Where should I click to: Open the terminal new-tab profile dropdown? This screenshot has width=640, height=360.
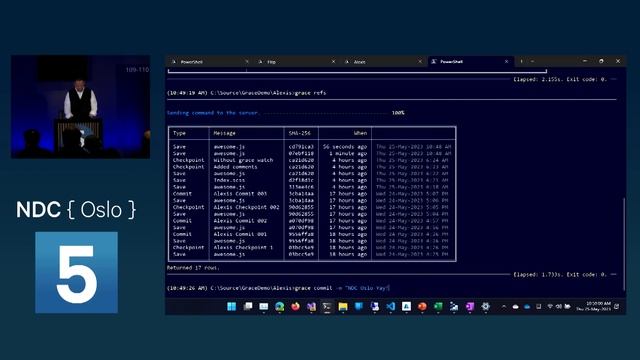(532, 61)
